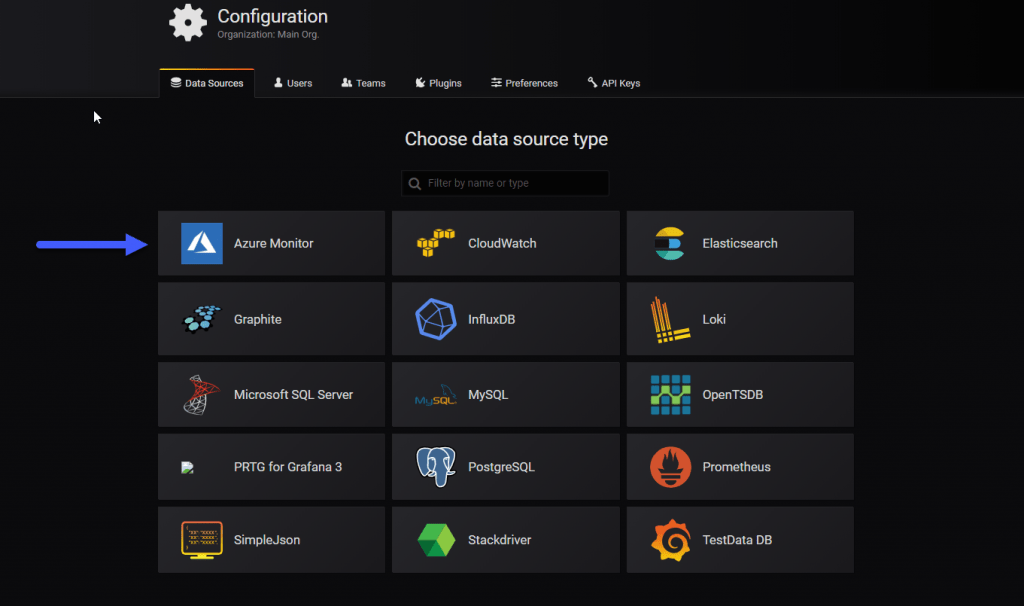Screen dimensions: 1024x606
Task: Choose Microsoft SQL Server label
Action: point(293,395)
